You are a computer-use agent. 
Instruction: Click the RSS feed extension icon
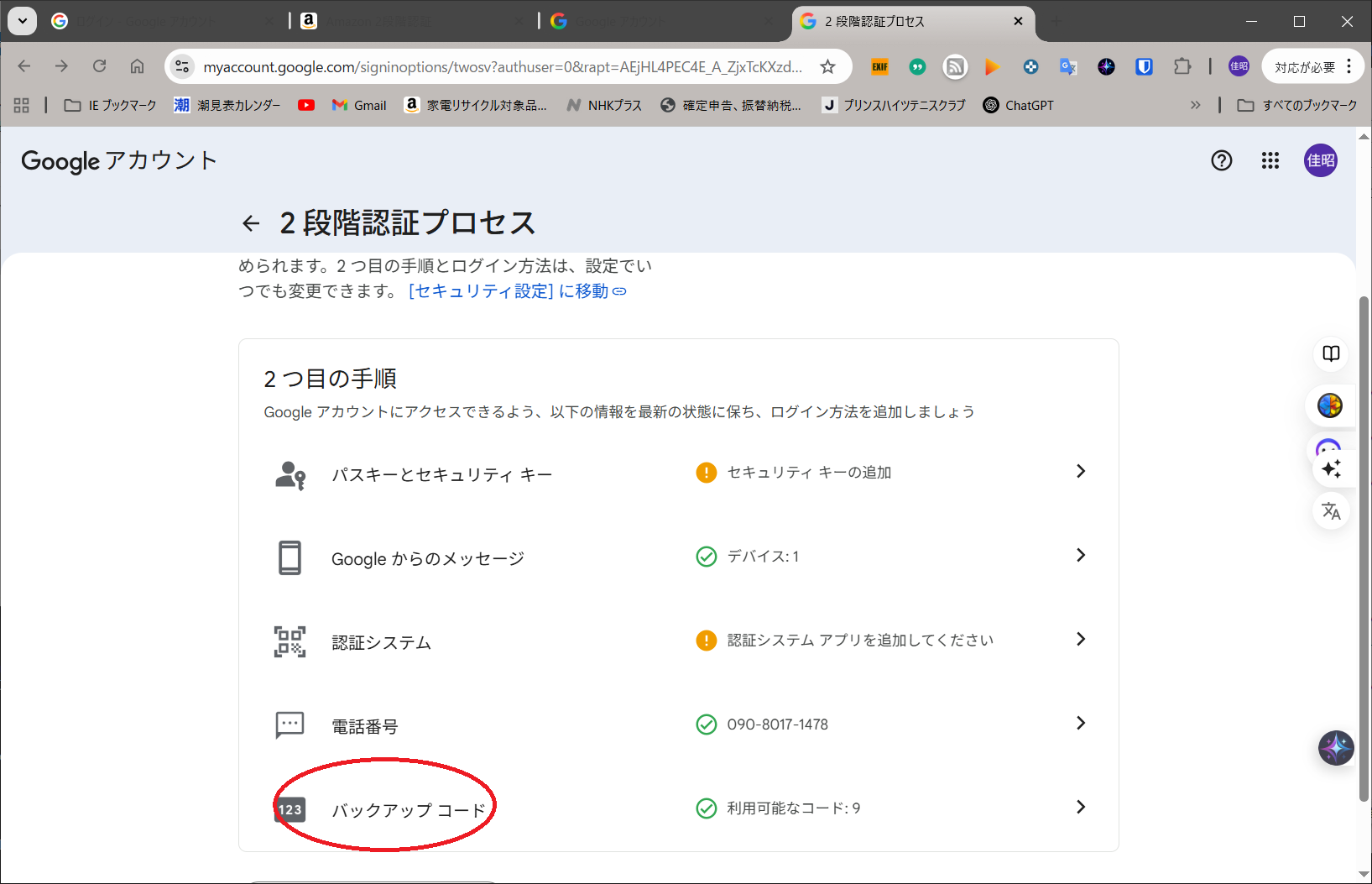(955, 67)
